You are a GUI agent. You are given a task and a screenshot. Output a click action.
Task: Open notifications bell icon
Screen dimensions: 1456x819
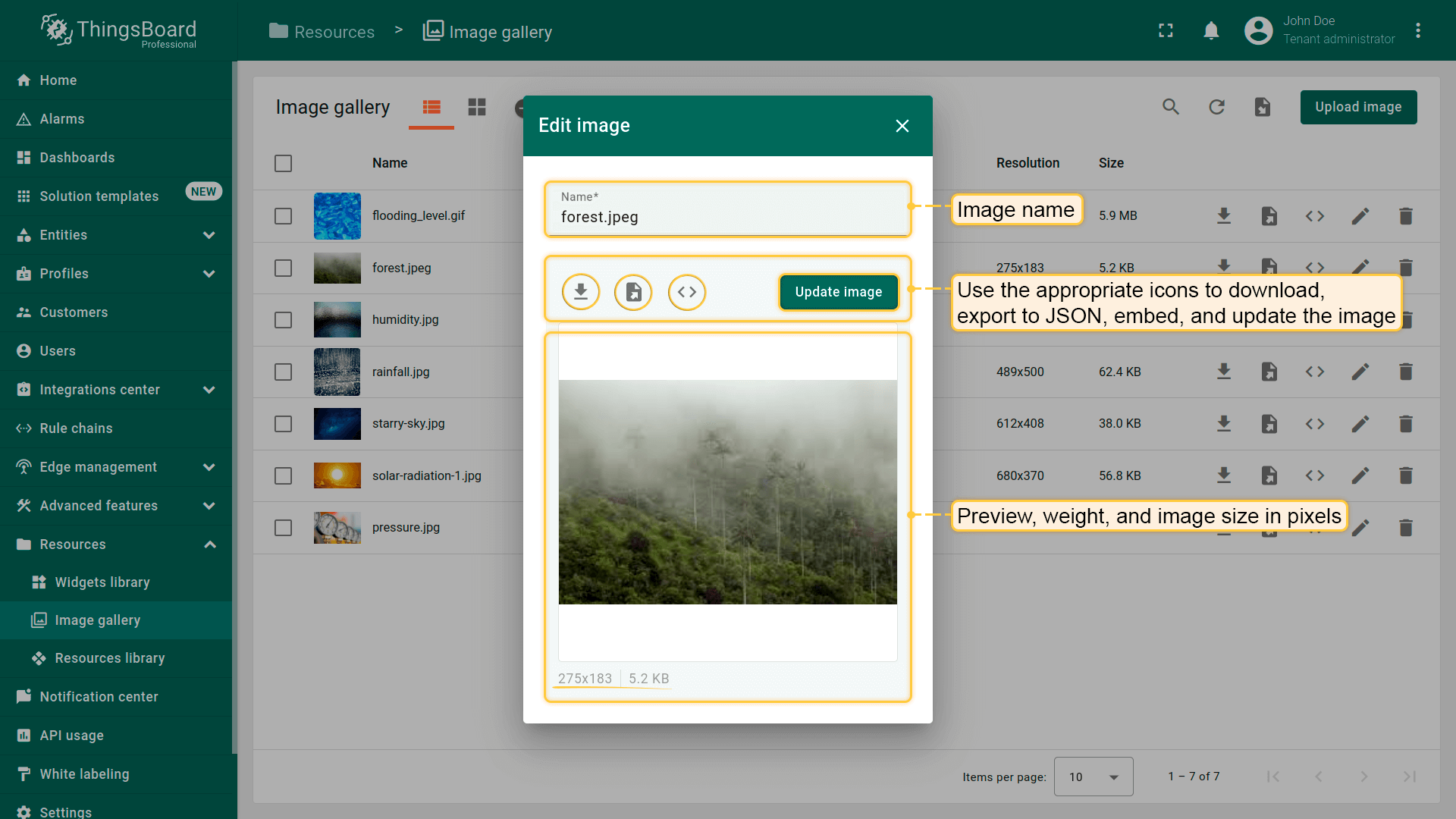click(x=1211, y=30)
